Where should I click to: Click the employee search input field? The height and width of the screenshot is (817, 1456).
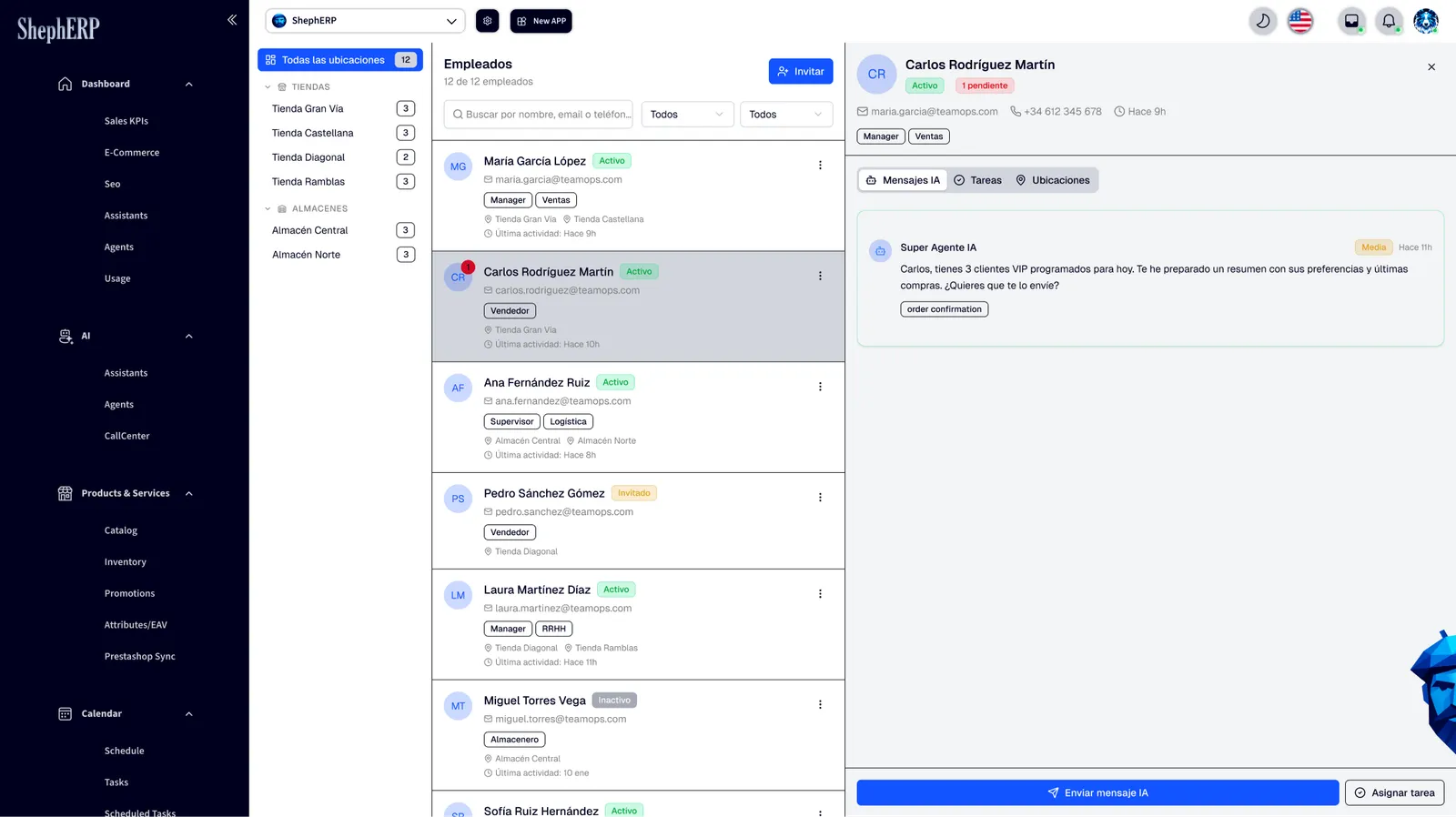pos(539,115)
